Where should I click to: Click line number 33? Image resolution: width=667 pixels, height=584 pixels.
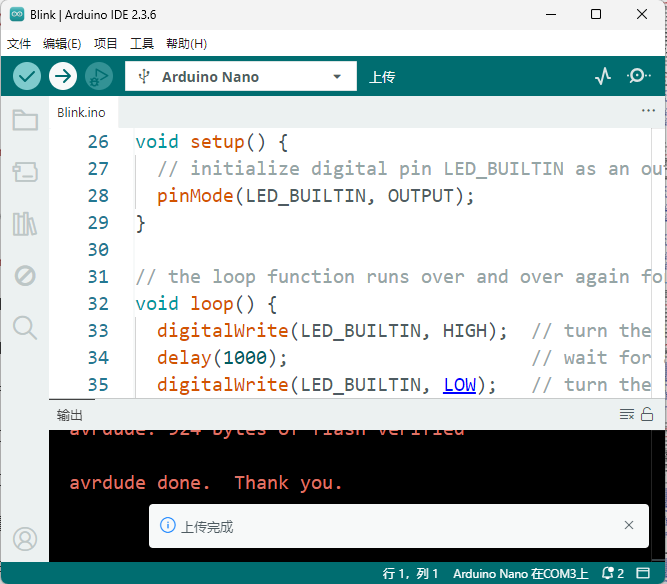coord(98,331)
